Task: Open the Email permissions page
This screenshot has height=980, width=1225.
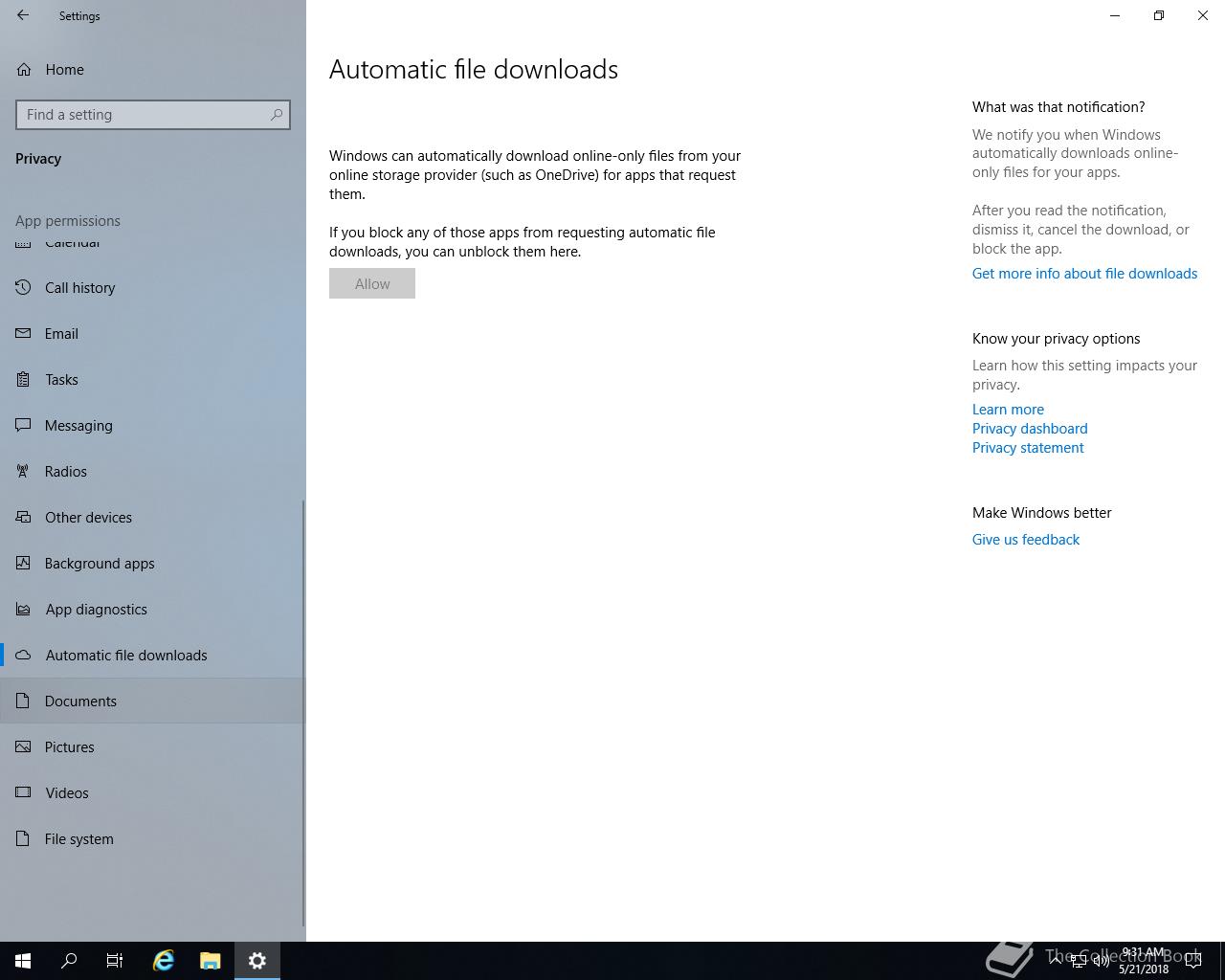Action: click(x=153, y=333)
